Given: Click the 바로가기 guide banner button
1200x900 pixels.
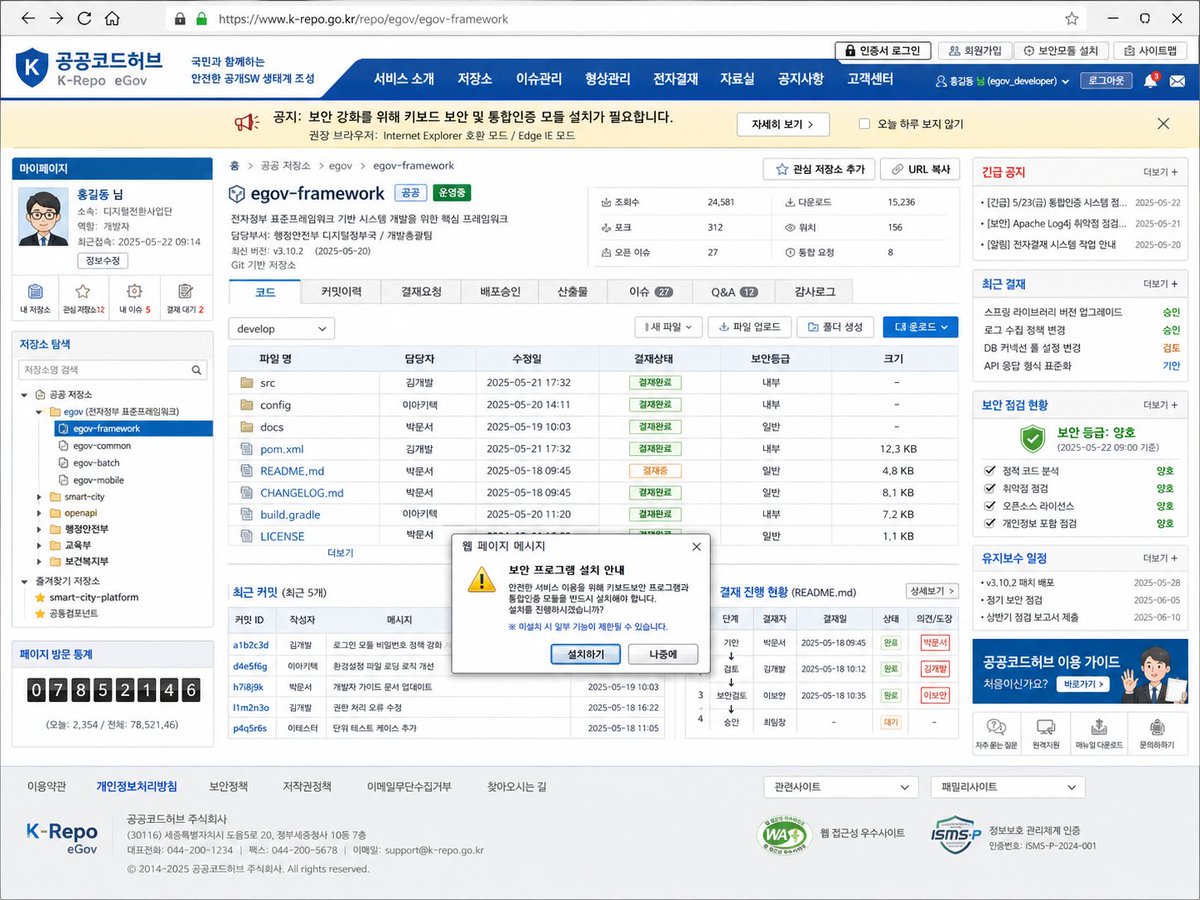Looking at the screenshot, I should pyautogui.click(x=1082, y=684).
